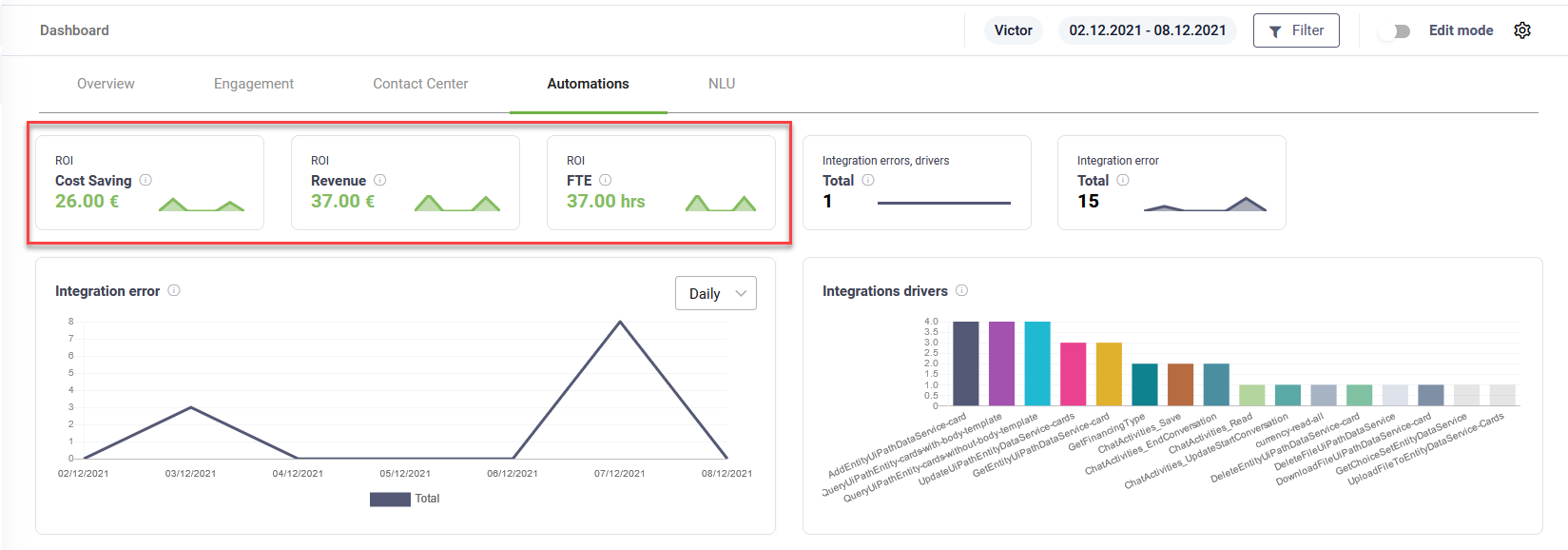Show info for Integrations drivers chart

click(962, 290)
